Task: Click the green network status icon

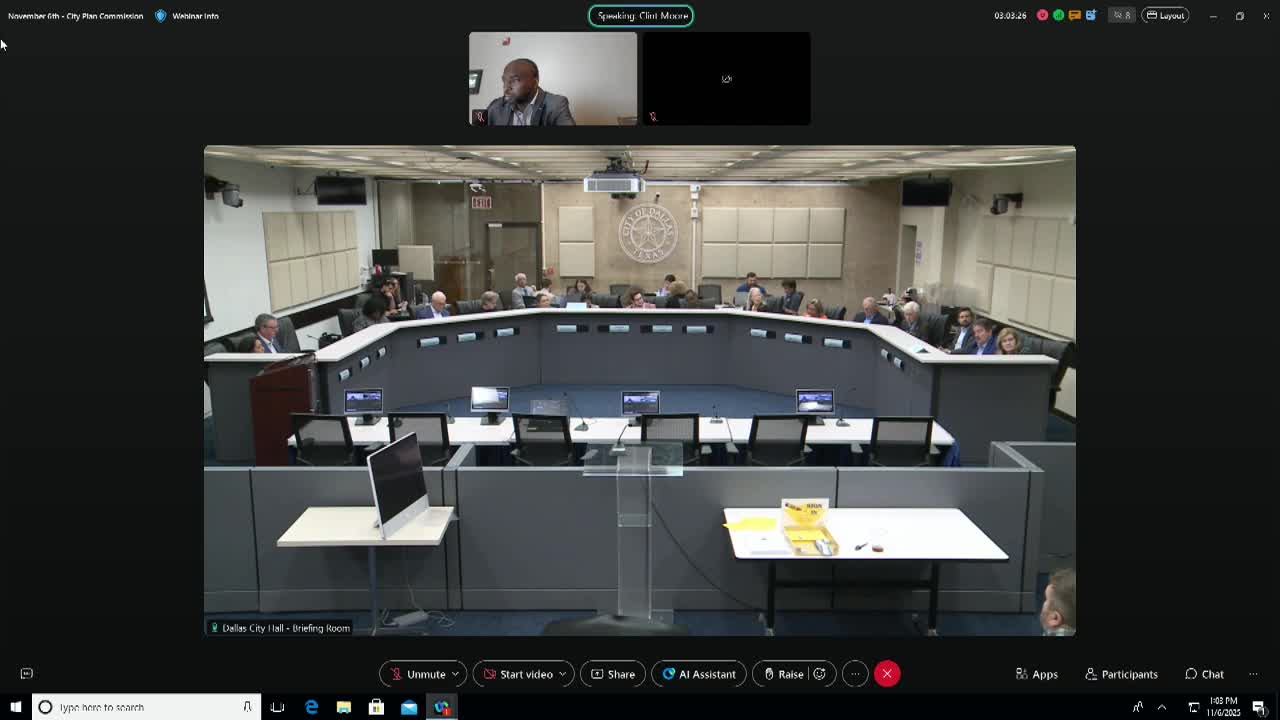Action: pos(1058,15)
